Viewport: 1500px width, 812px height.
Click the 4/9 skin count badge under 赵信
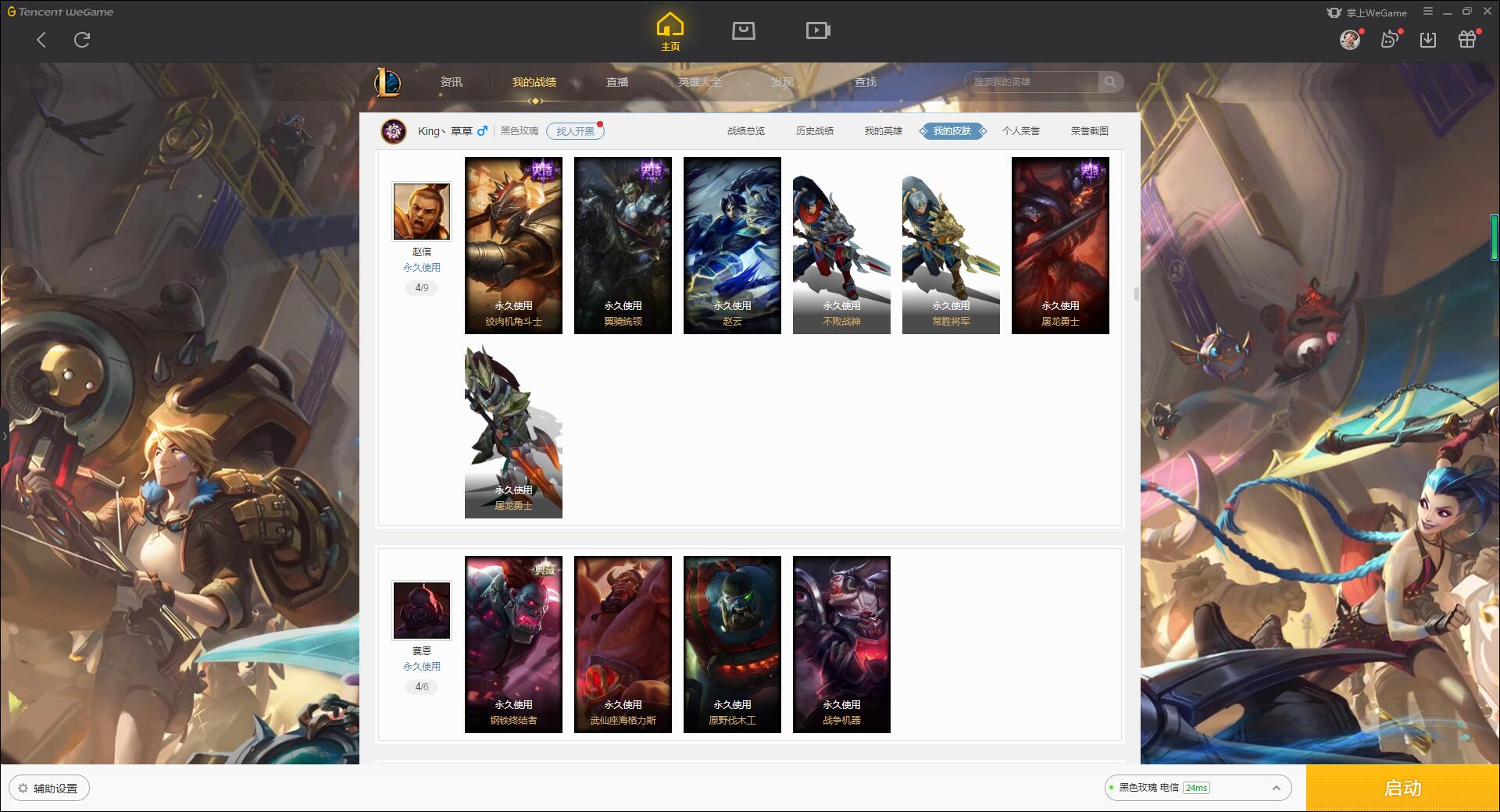pos(422,288)
